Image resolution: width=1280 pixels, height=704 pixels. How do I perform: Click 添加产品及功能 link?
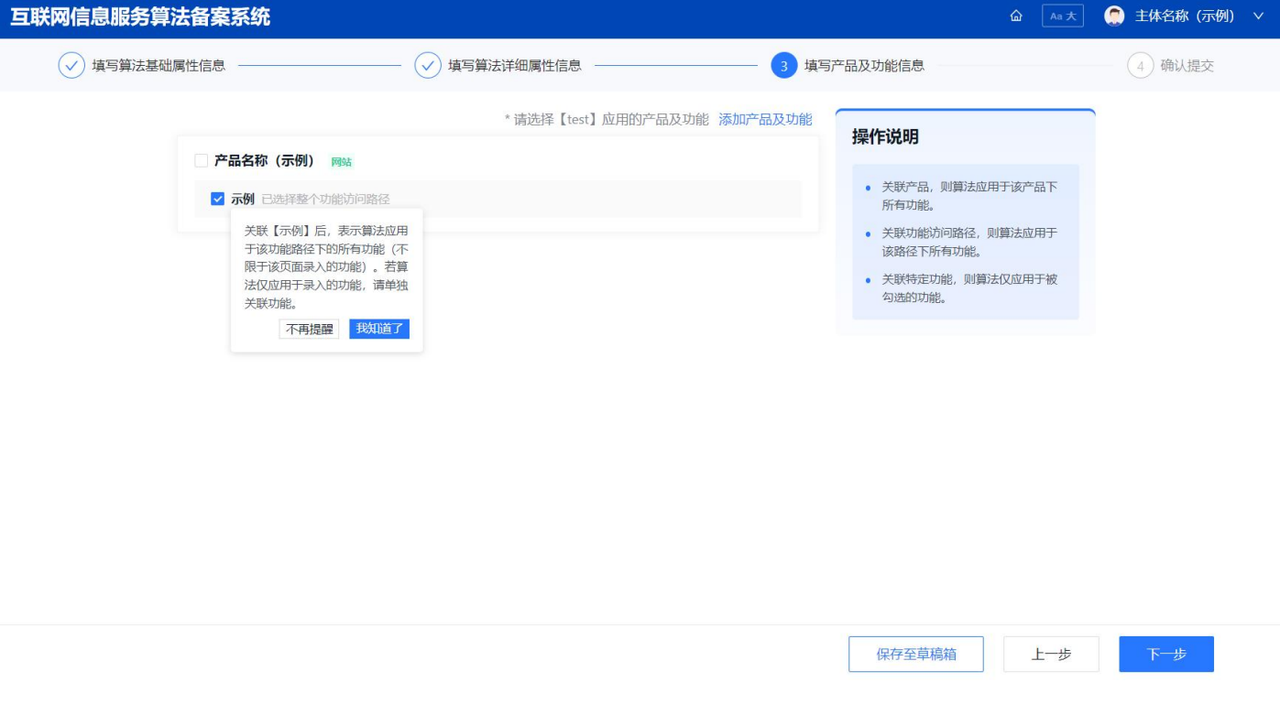(x=765, y=119)
